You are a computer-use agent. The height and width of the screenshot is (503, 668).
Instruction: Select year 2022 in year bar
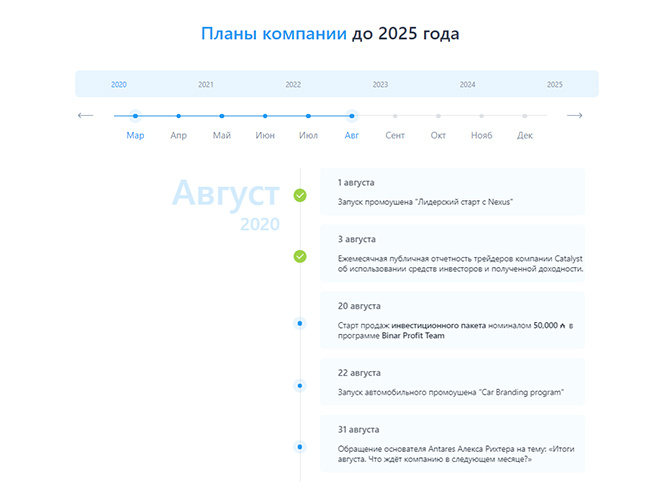pyautogui.click(x=293, y=84)
